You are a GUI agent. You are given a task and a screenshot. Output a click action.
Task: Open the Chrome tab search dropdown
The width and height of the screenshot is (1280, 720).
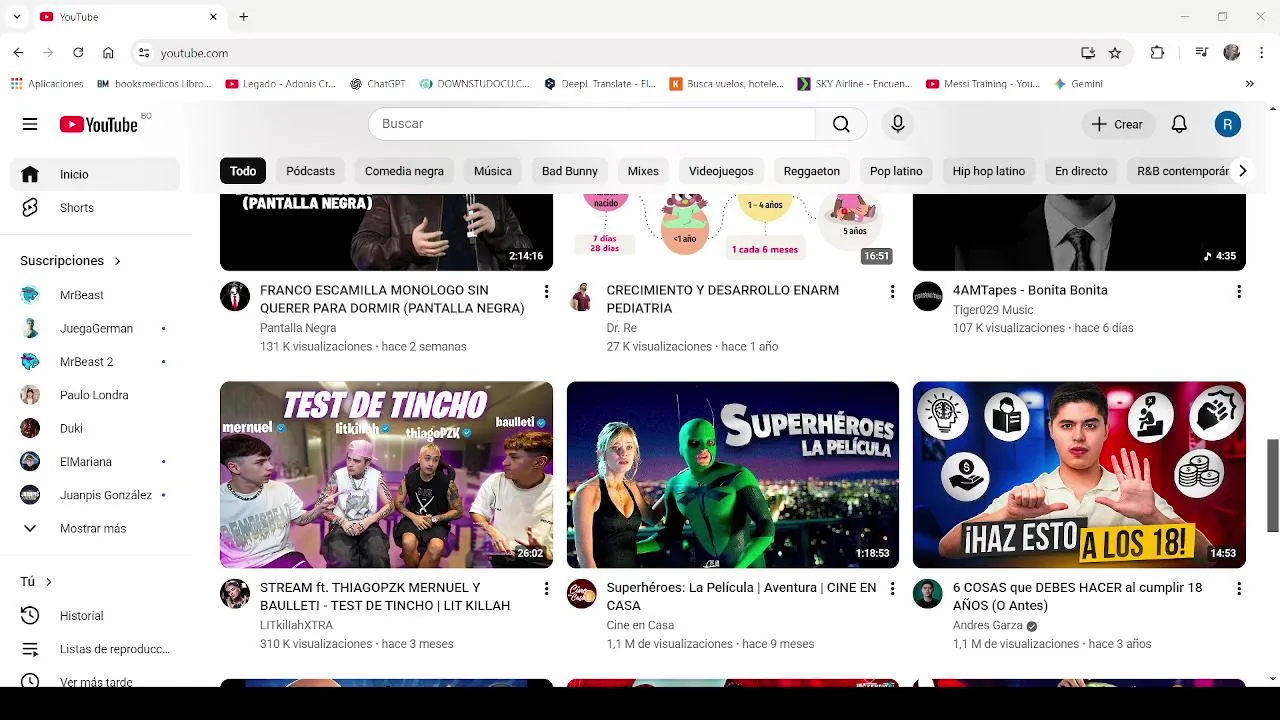pos(17,17)
